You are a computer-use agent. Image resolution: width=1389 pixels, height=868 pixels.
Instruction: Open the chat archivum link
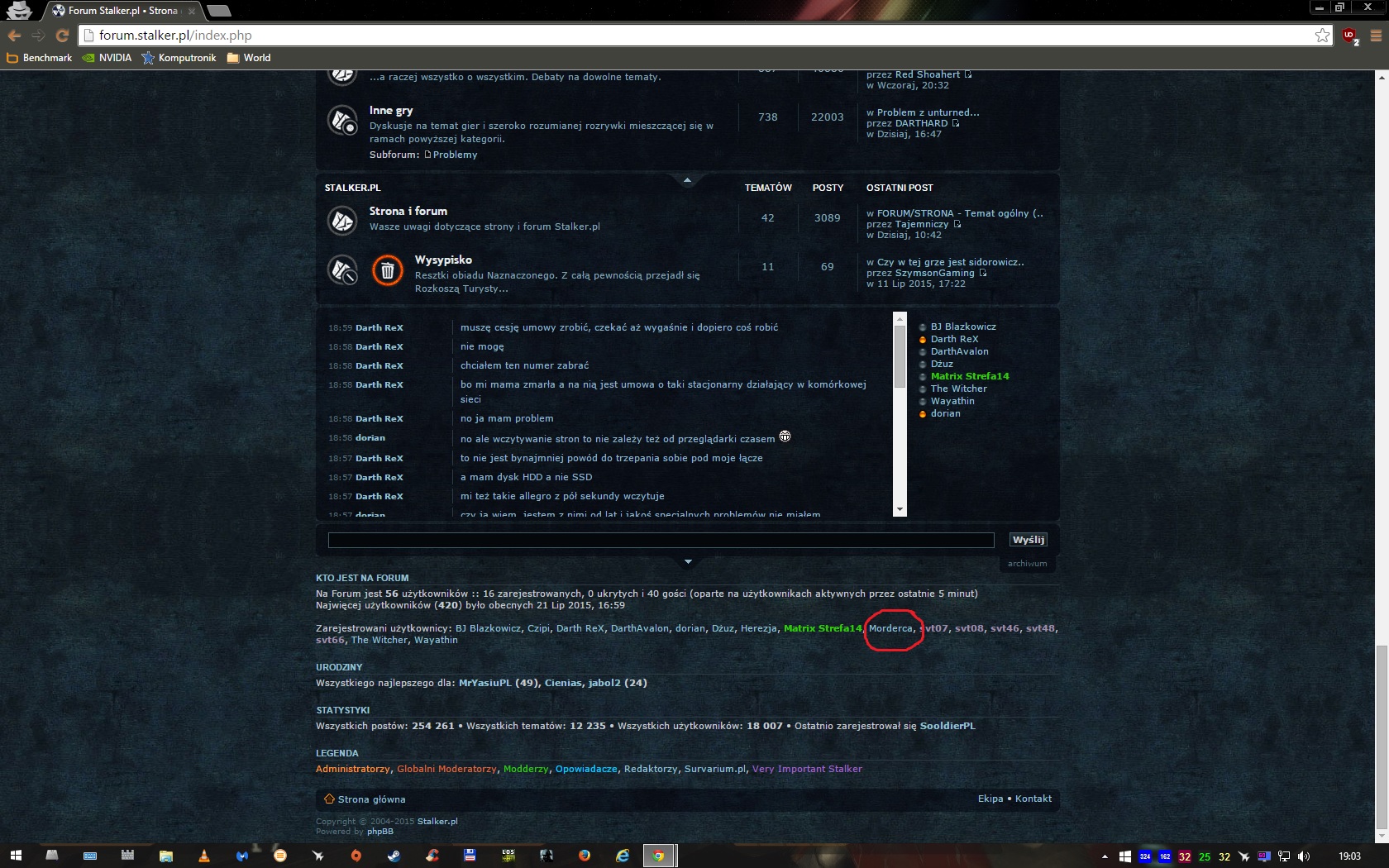point(1027,564)
